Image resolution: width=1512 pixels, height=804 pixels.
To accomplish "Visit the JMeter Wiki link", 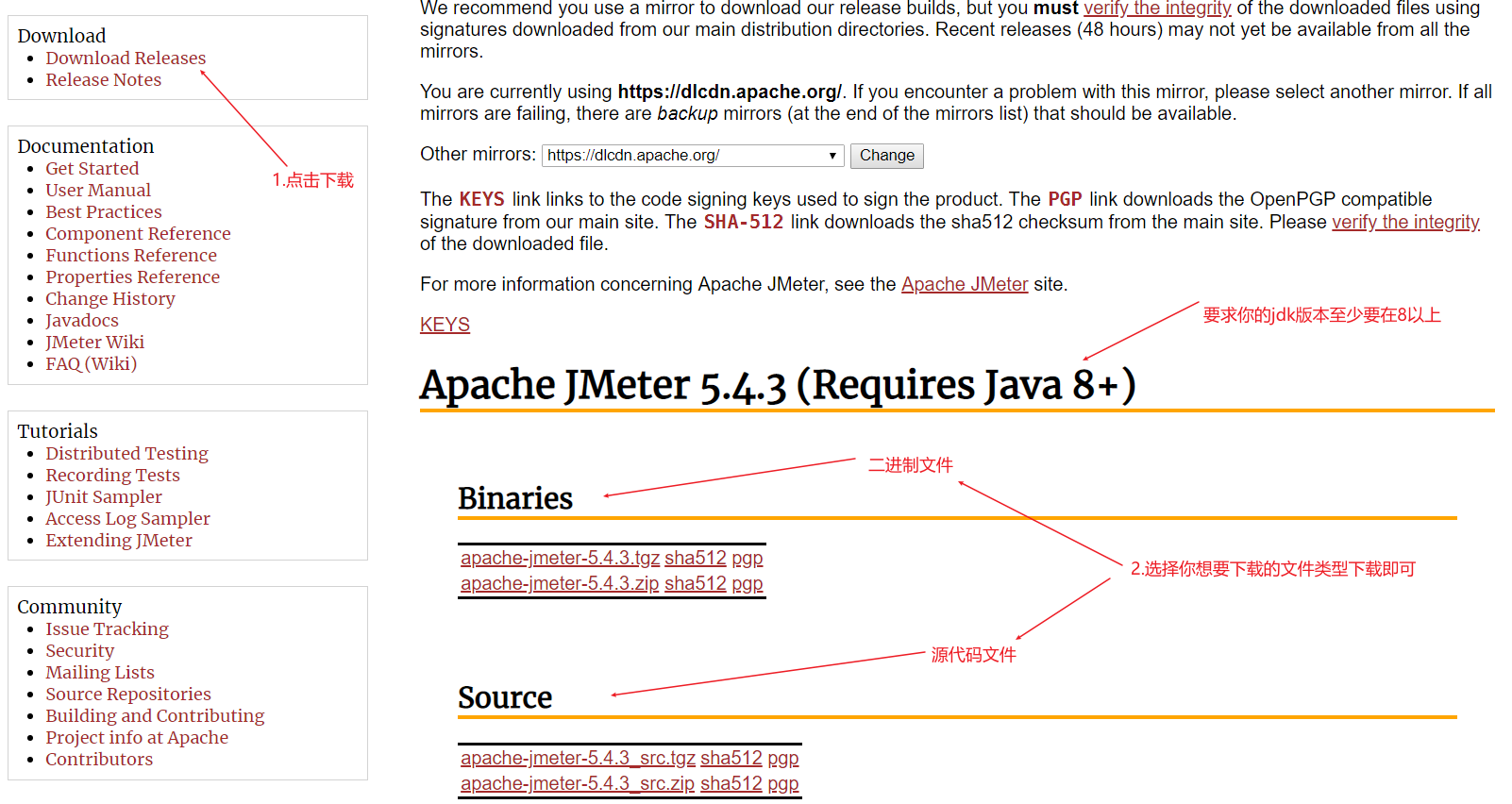I will tap(95, 342).
